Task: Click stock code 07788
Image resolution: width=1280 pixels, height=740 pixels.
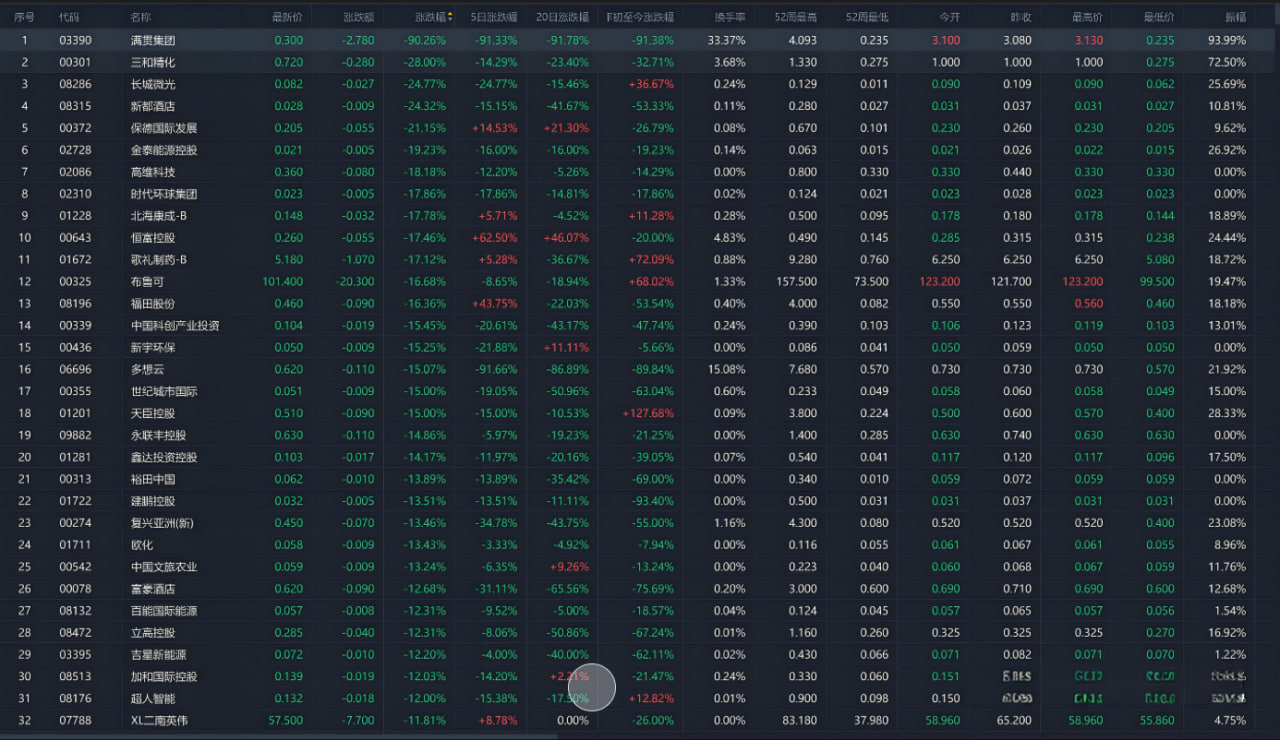Action: [75, 720]
